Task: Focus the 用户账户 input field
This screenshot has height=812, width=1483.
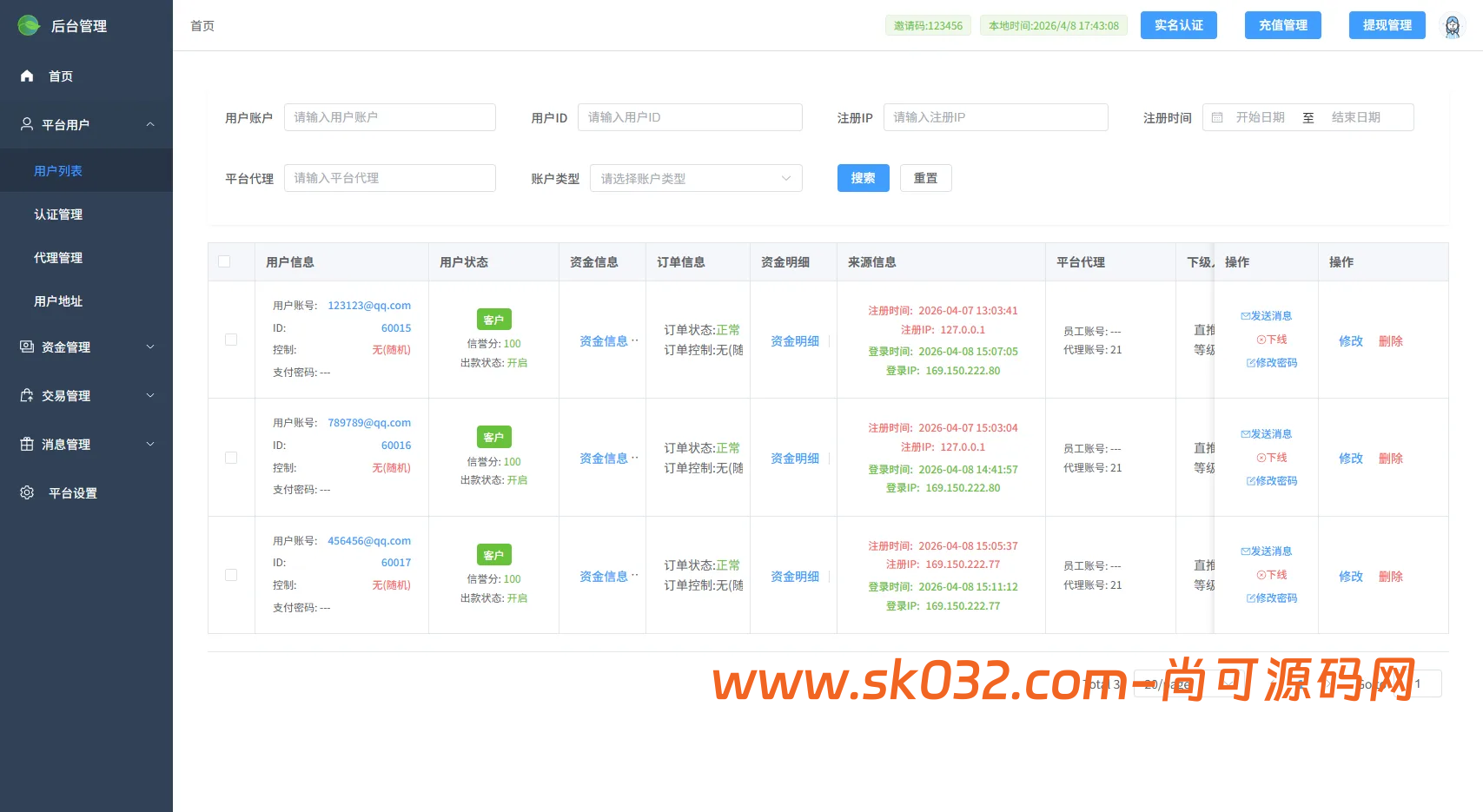Action: coord(390,117)
